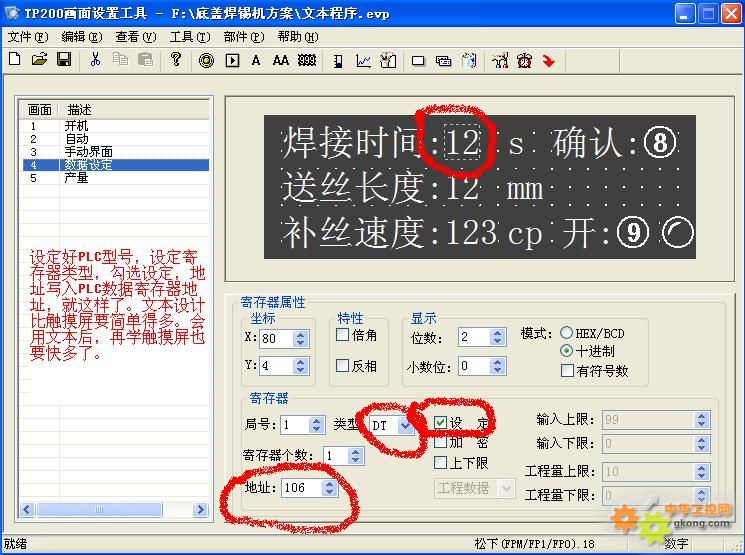Click the clipboard-style toolbar icon
This screenshot has height=555, width=745.
click(469, 60)
